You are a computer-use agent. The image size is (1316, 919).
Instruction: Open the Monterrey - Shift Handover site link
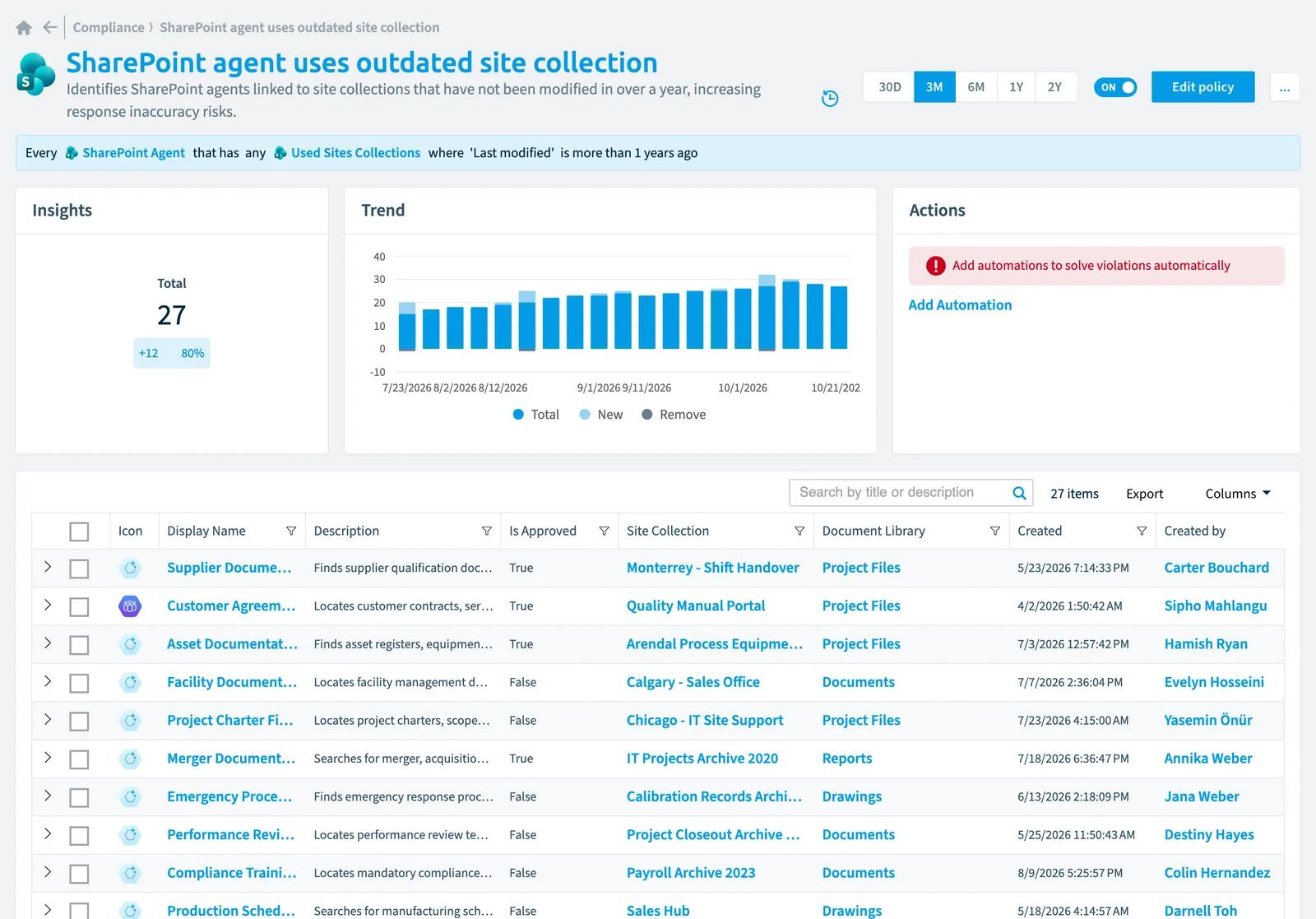click(712, 568)
